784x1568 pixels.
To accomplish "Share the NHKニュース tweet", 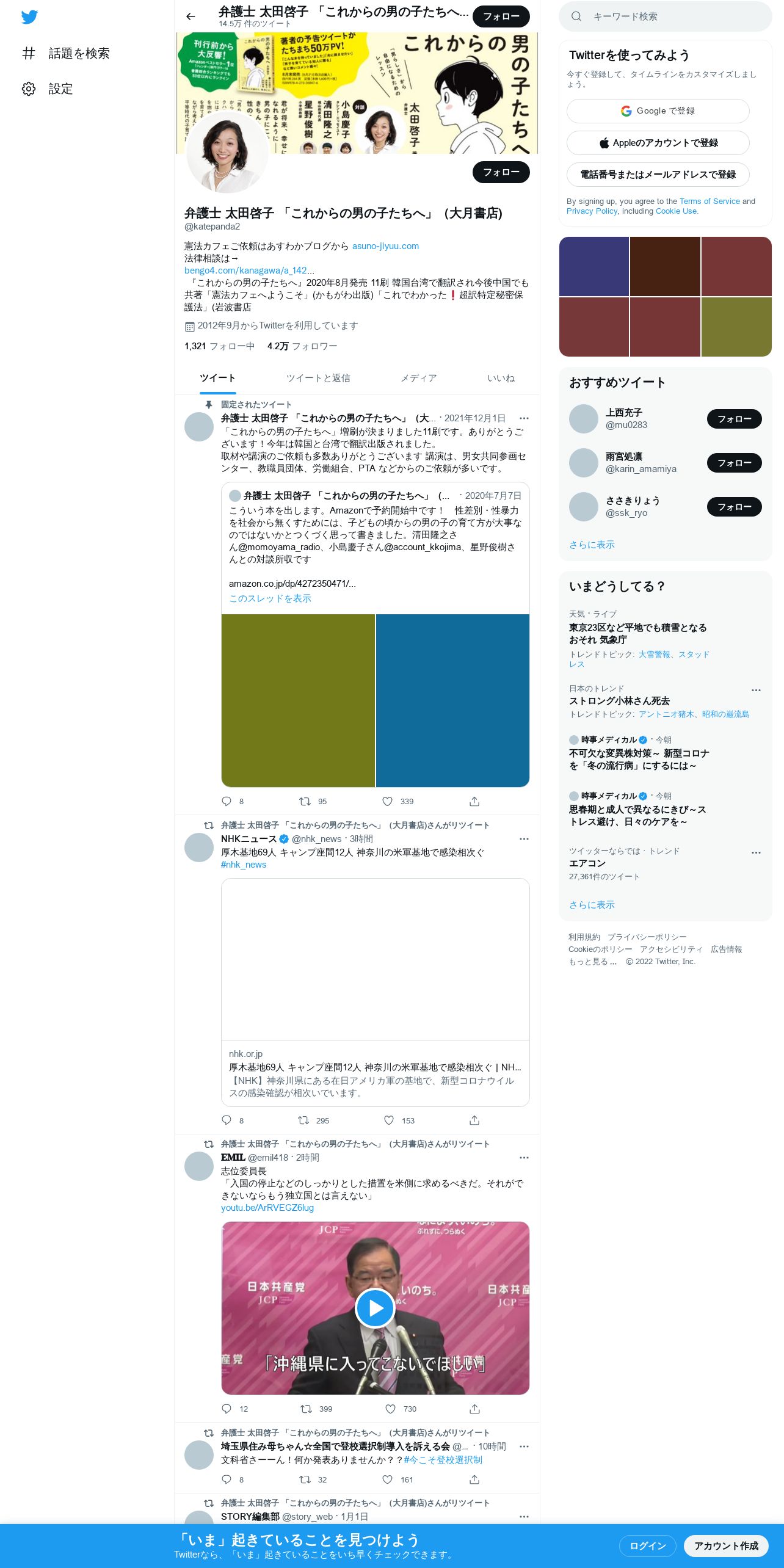I will [474, 1120].
